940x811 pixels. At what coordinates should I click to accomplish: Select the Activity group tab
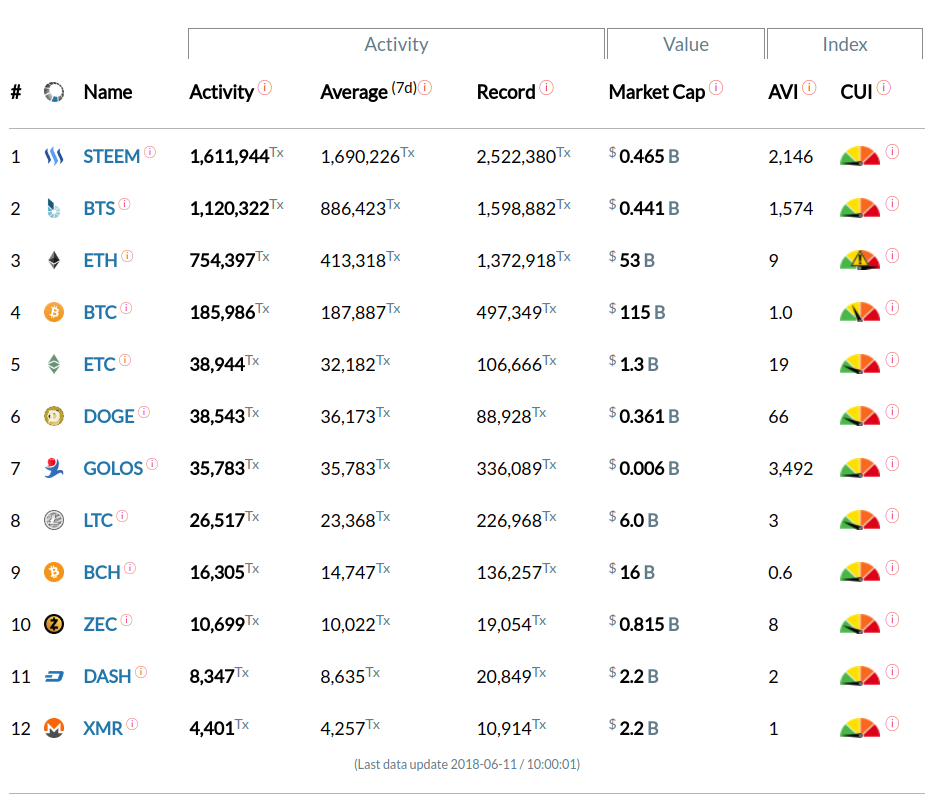point(396,44)
